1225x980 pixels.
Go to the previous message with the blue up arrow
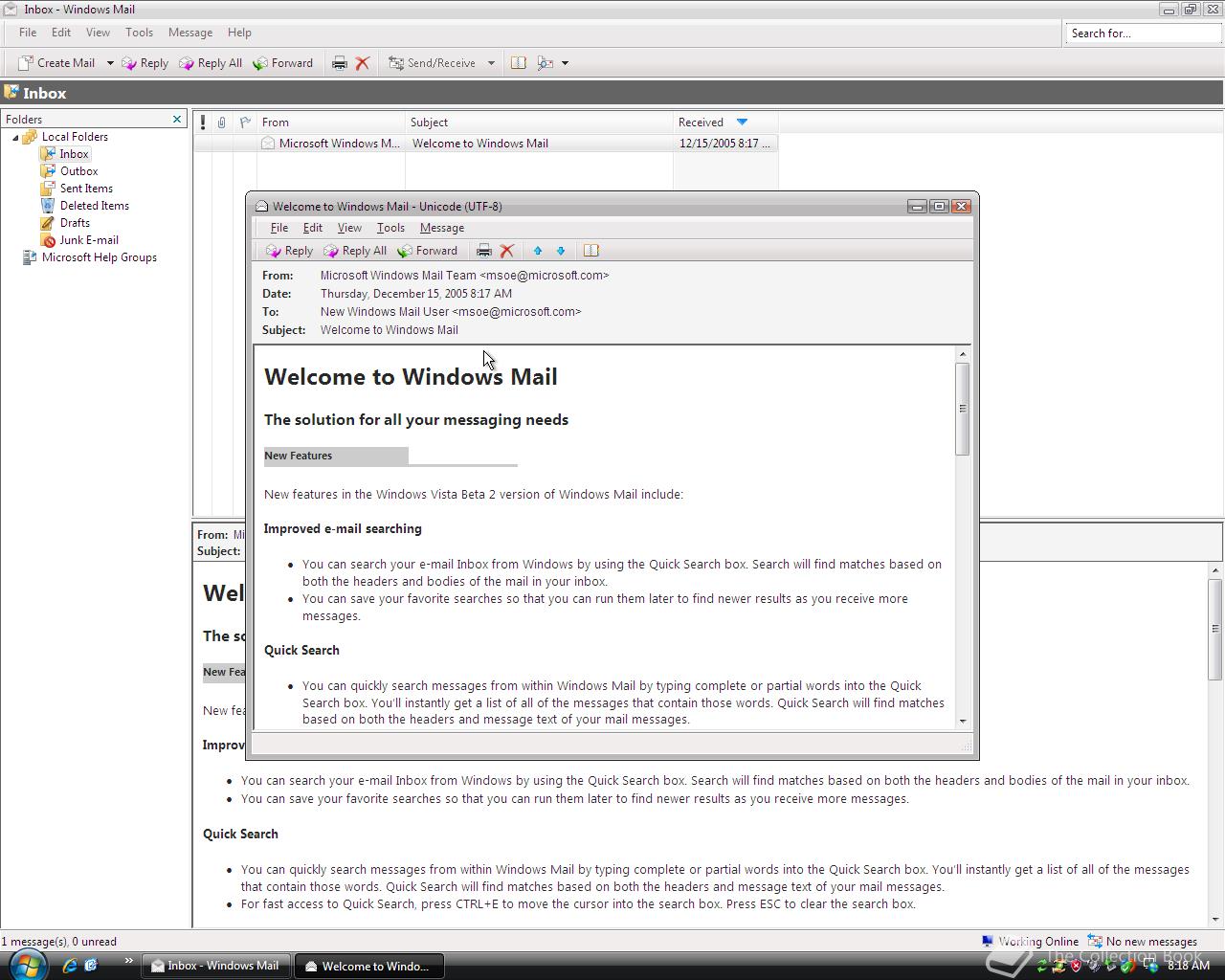click(538, 251)
